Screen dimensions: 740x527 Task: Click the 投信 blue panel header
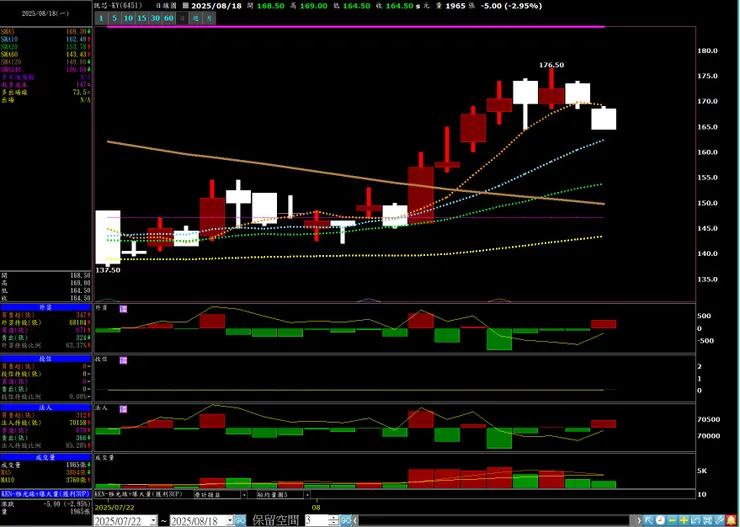[46, 359]
